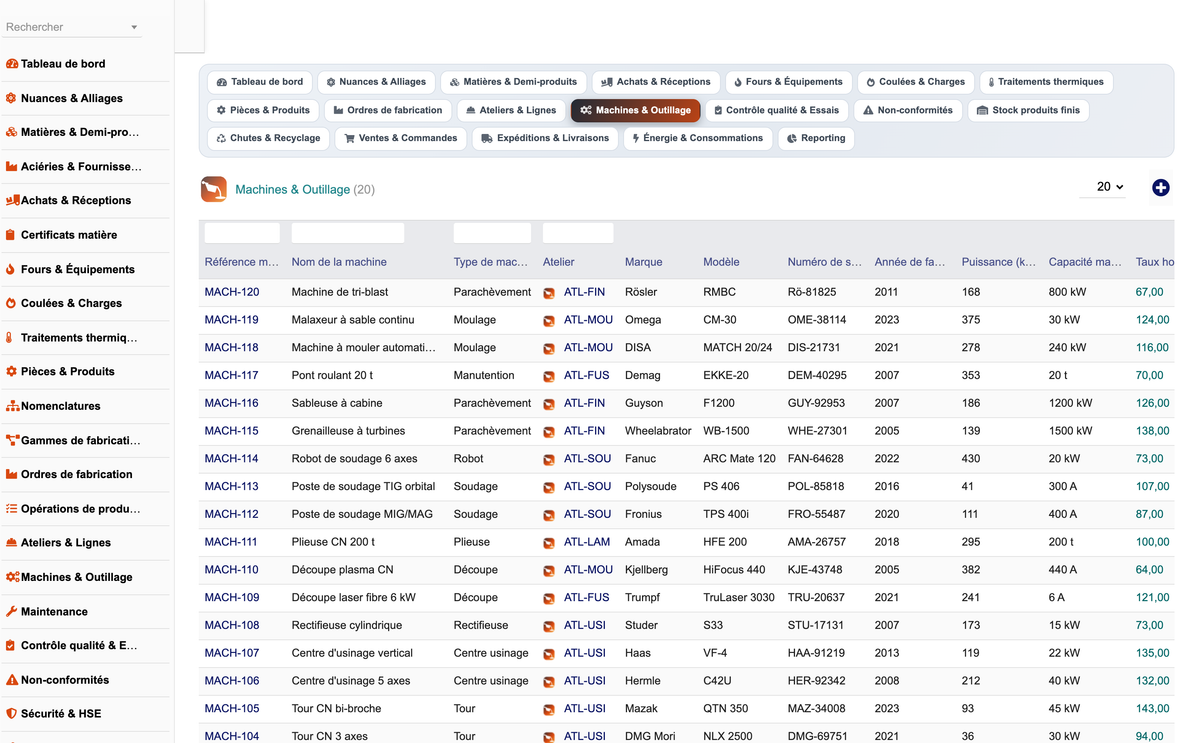
Task: Click the cell 'Robot de soudage 6 axes'
Action: point(353,459)
